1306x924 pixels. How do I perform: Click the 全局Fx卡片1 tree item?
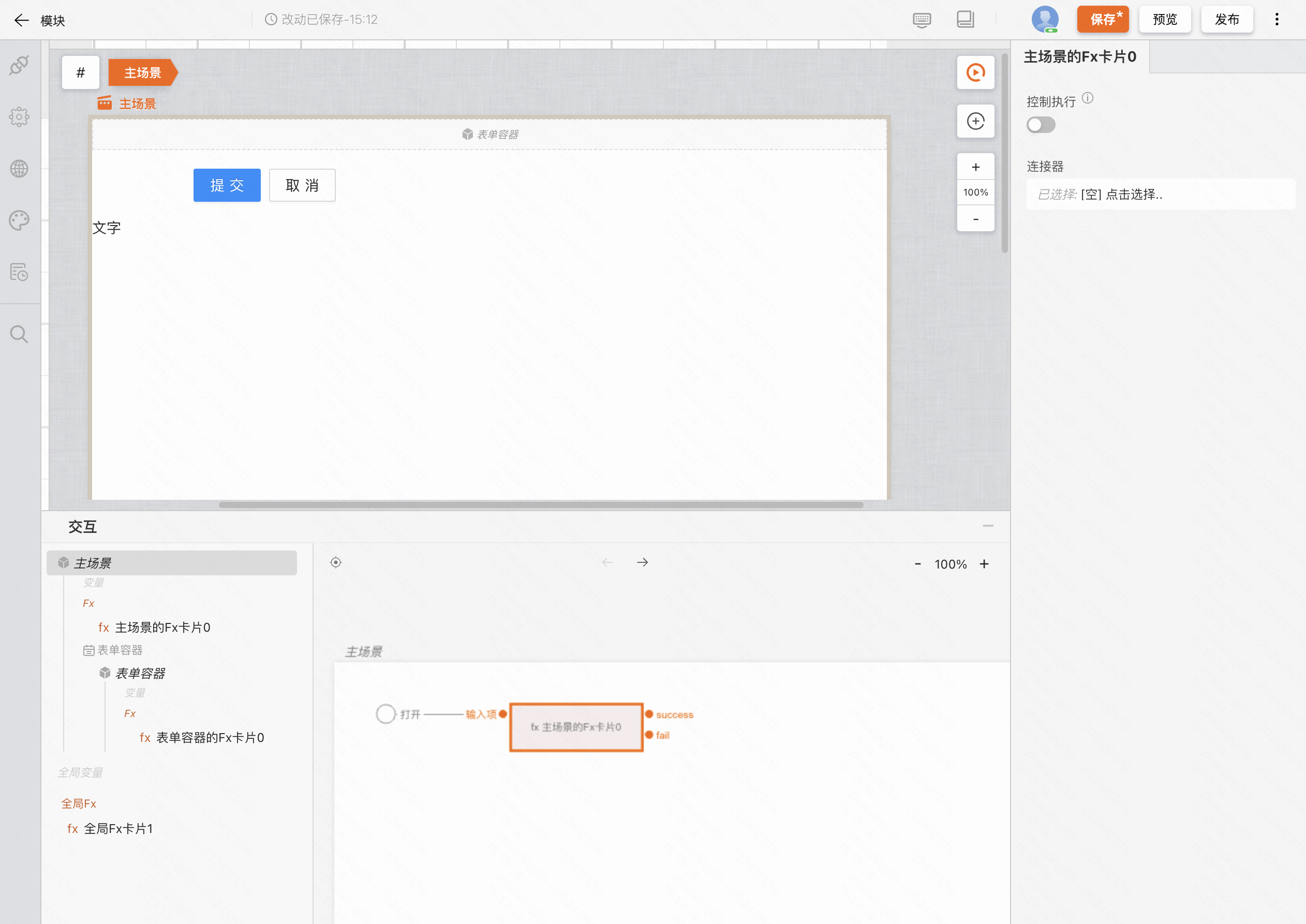[118, 827]
